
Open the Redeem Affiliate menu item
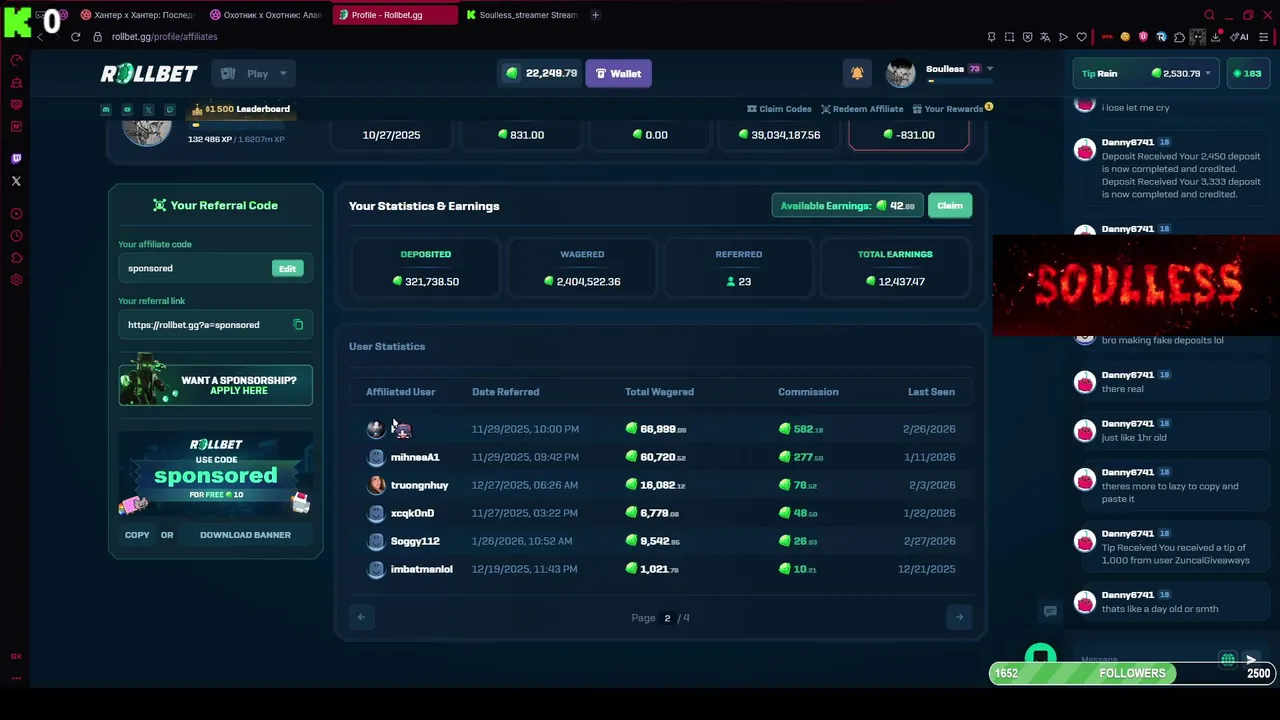point(862,109)
